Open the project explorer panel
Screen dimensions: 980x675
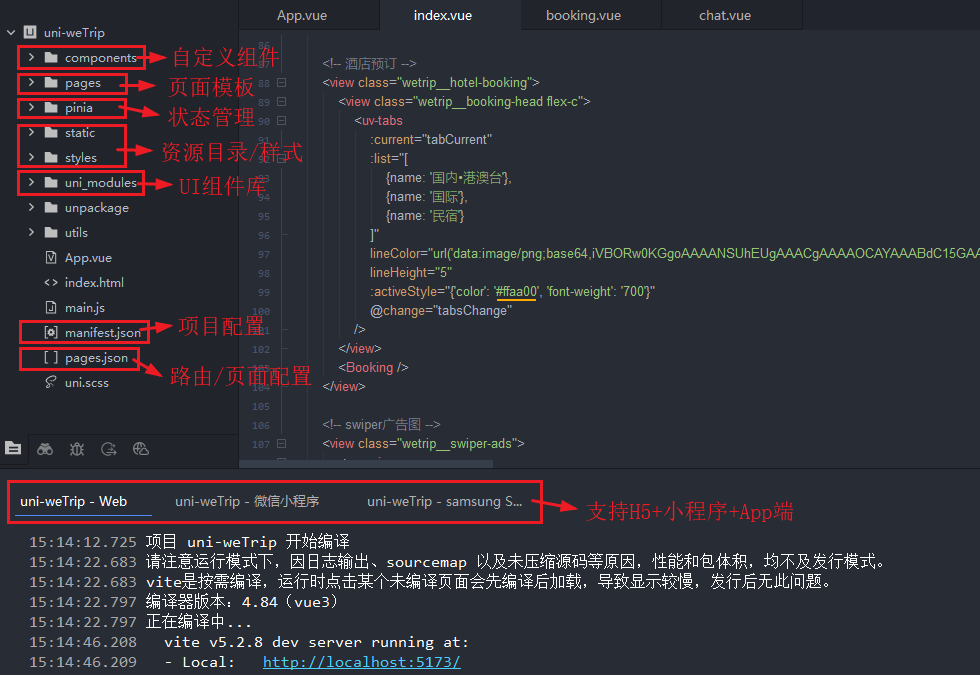click(13, 449)
